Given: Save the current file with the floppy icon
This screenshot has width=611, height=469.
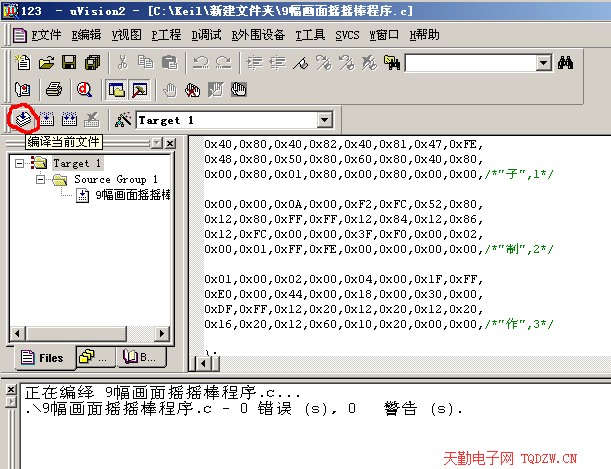Looking at the screenshot, I should (x=69, y=62).
